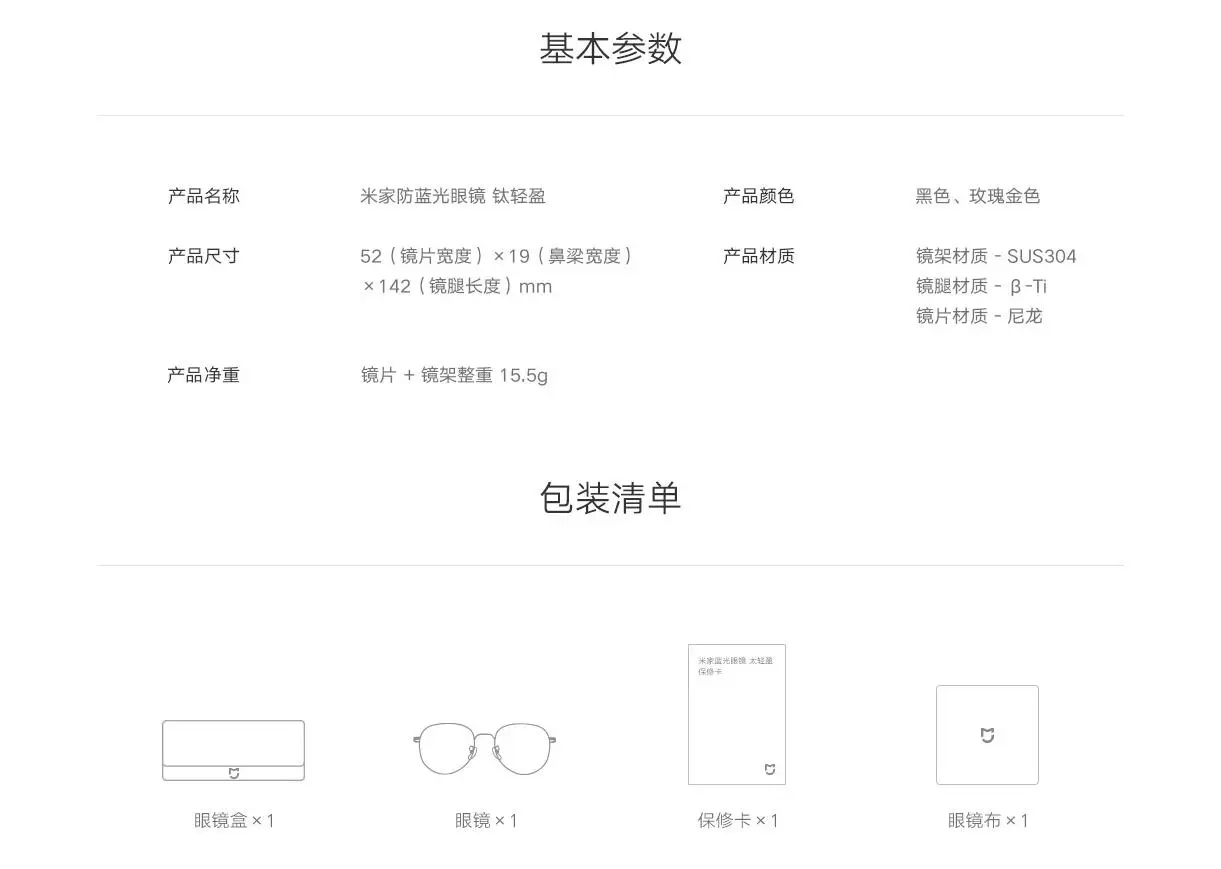This screenshot has height=869, width=1221.
Task: Click the lens cloth illustration
Action: click(987, 735)
